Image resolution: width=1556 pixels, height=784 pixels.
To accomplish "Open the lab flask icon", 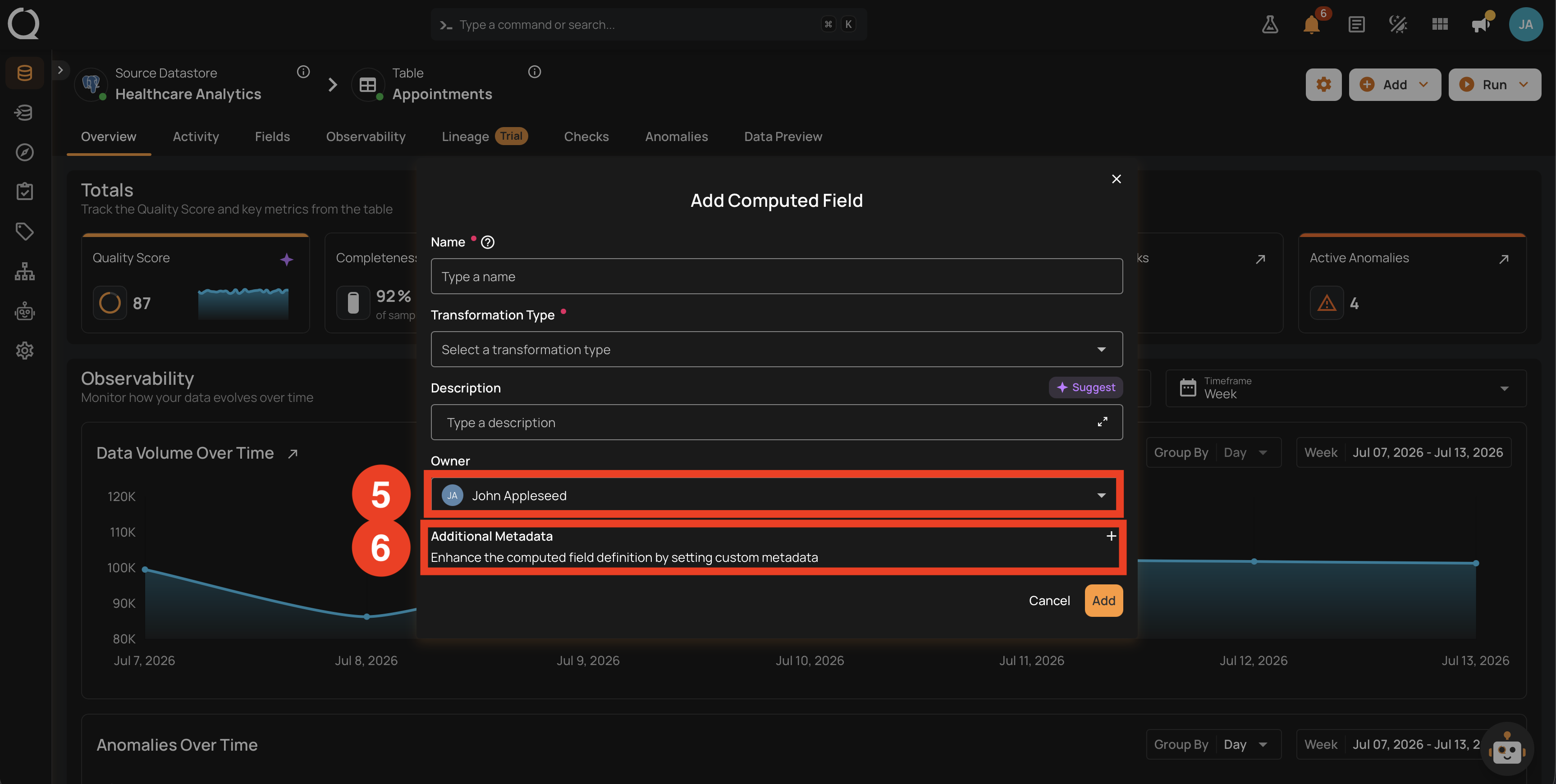I will tap(1270, 24).
